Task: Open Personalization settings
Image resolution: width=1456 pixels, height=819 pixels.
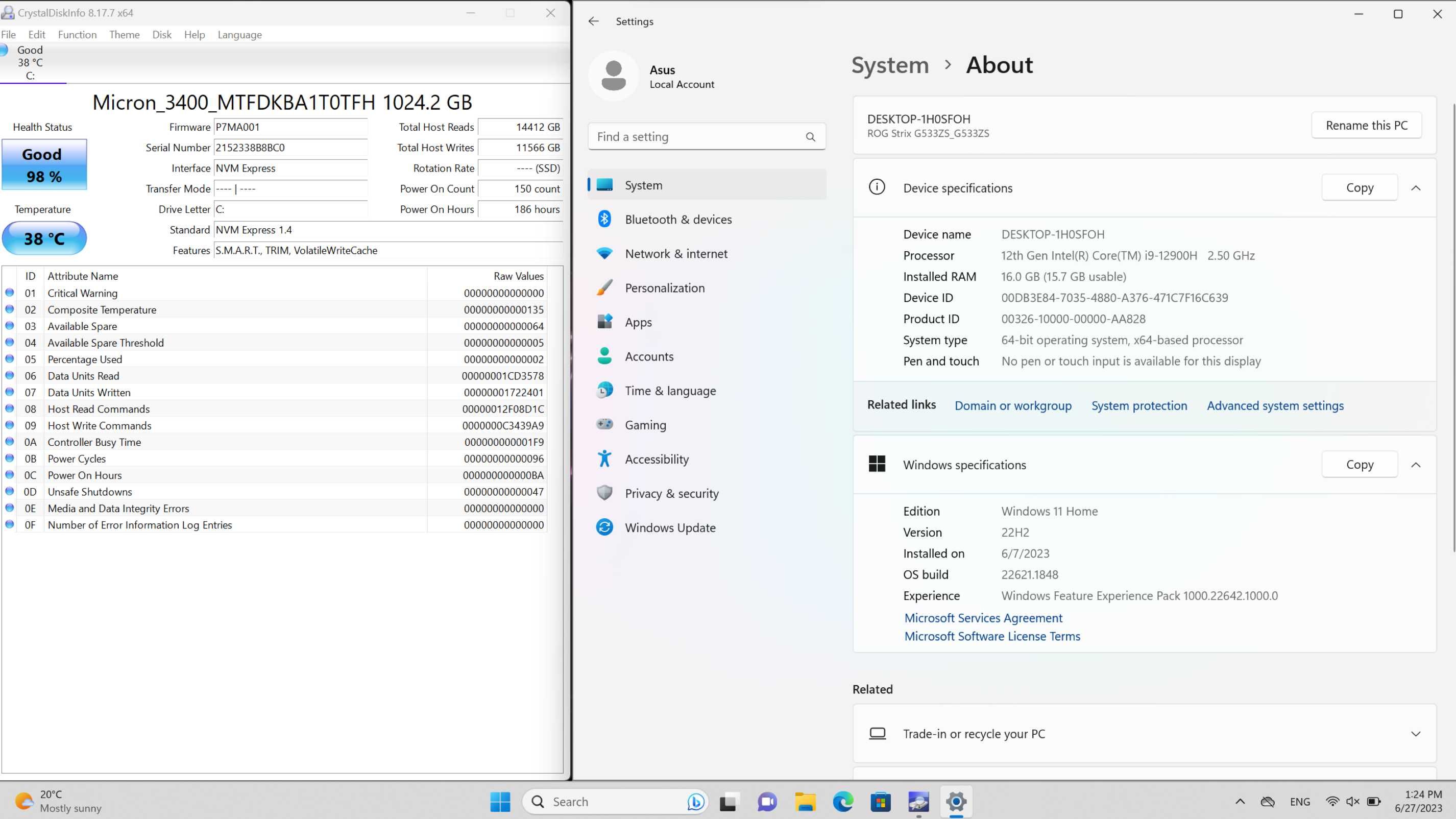Action: pos(707,287)
